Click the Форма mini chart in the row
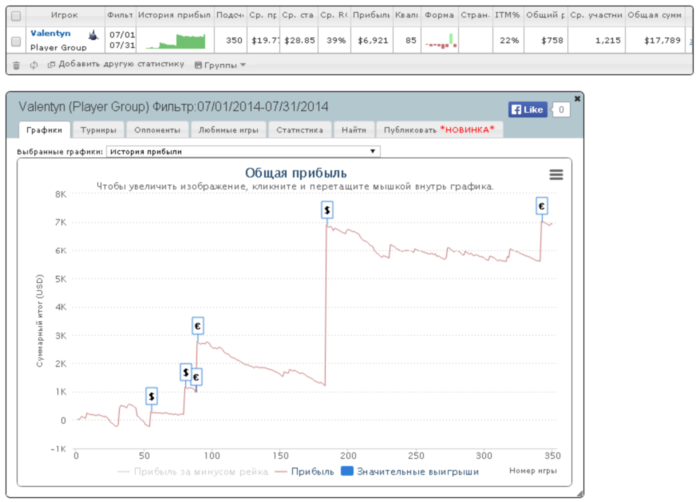The width and height of the screenshot is (700, 502). (x=441, y=41)
